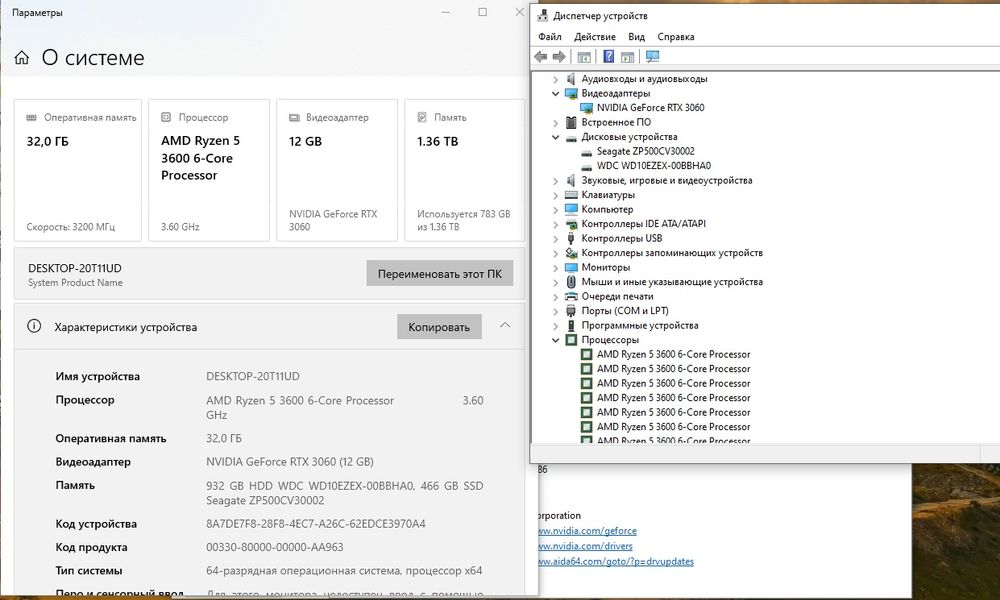Expand the Клавиатуры node

pos(555,196)
